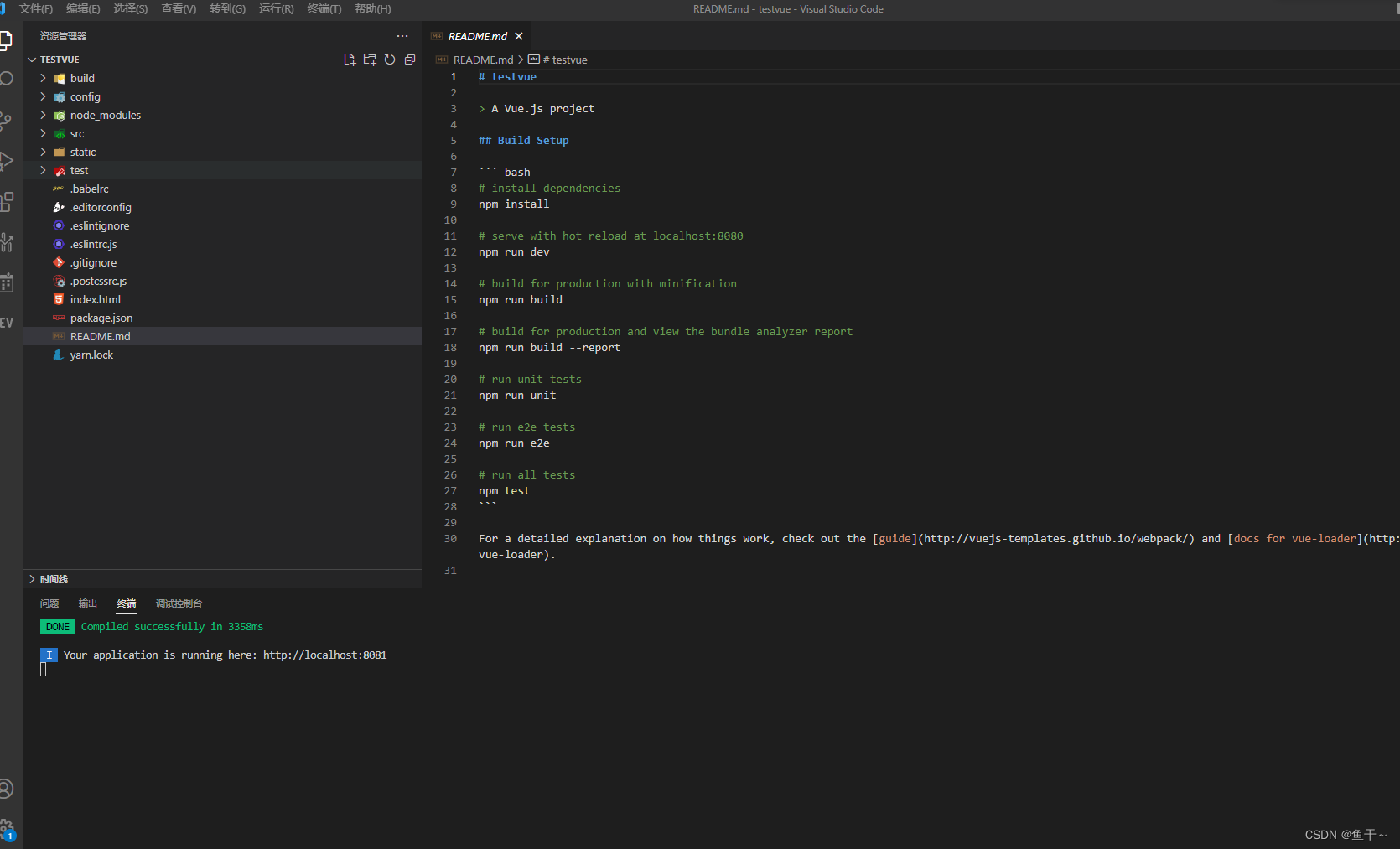Open the 帮助(H) menu

373,8
